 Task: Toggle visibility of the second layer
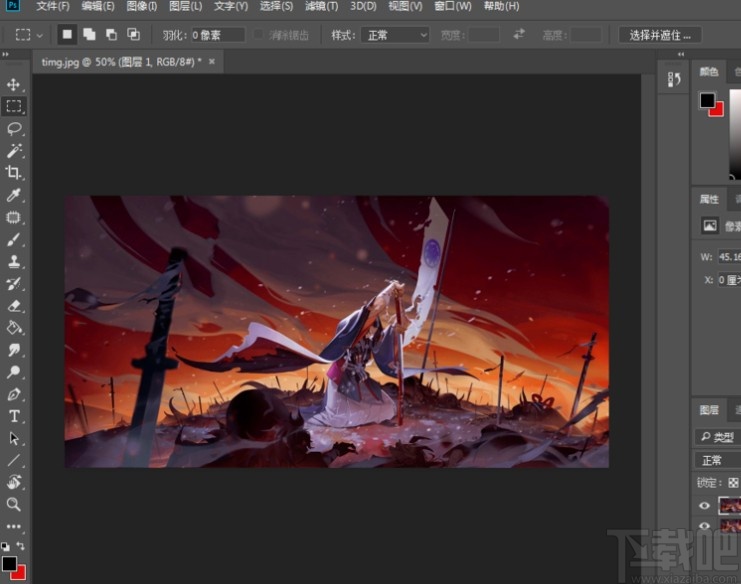click(704, 525)
